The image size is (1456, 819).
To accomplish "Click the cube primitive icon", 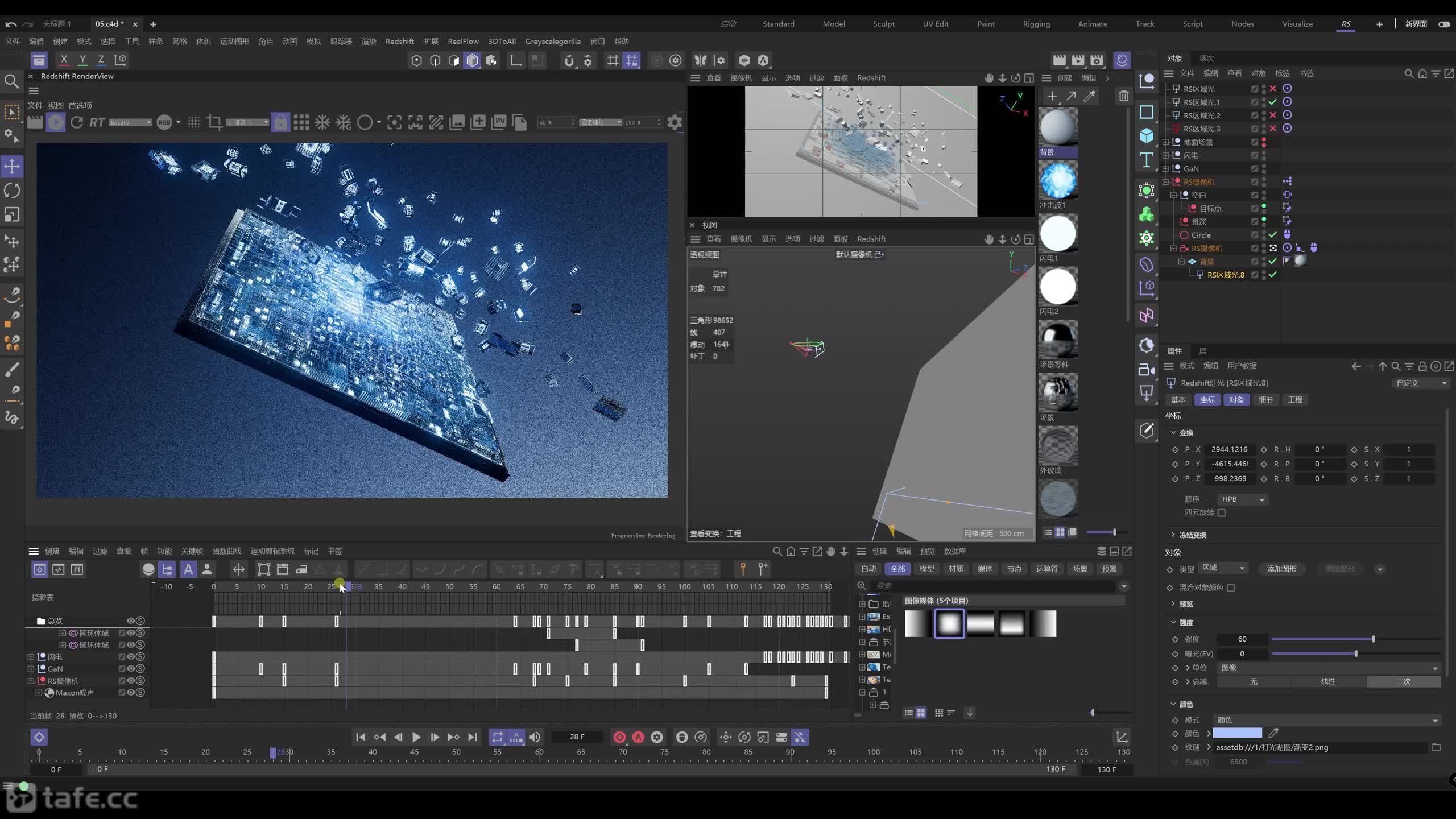I will (1146, 135).
